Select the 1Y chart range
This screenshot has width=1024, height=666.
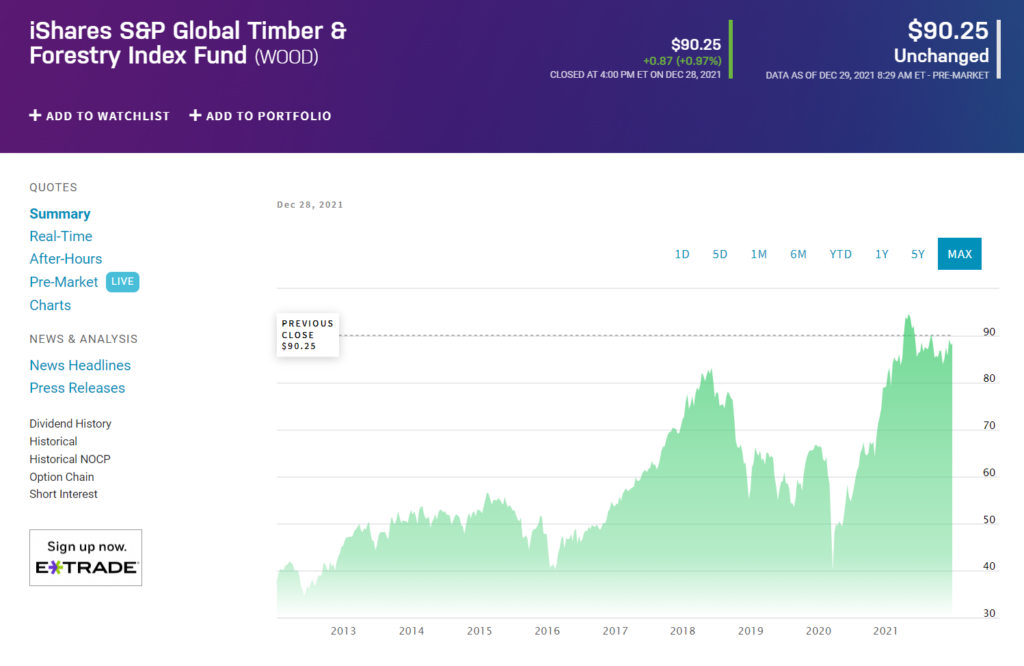coord(881,254)
